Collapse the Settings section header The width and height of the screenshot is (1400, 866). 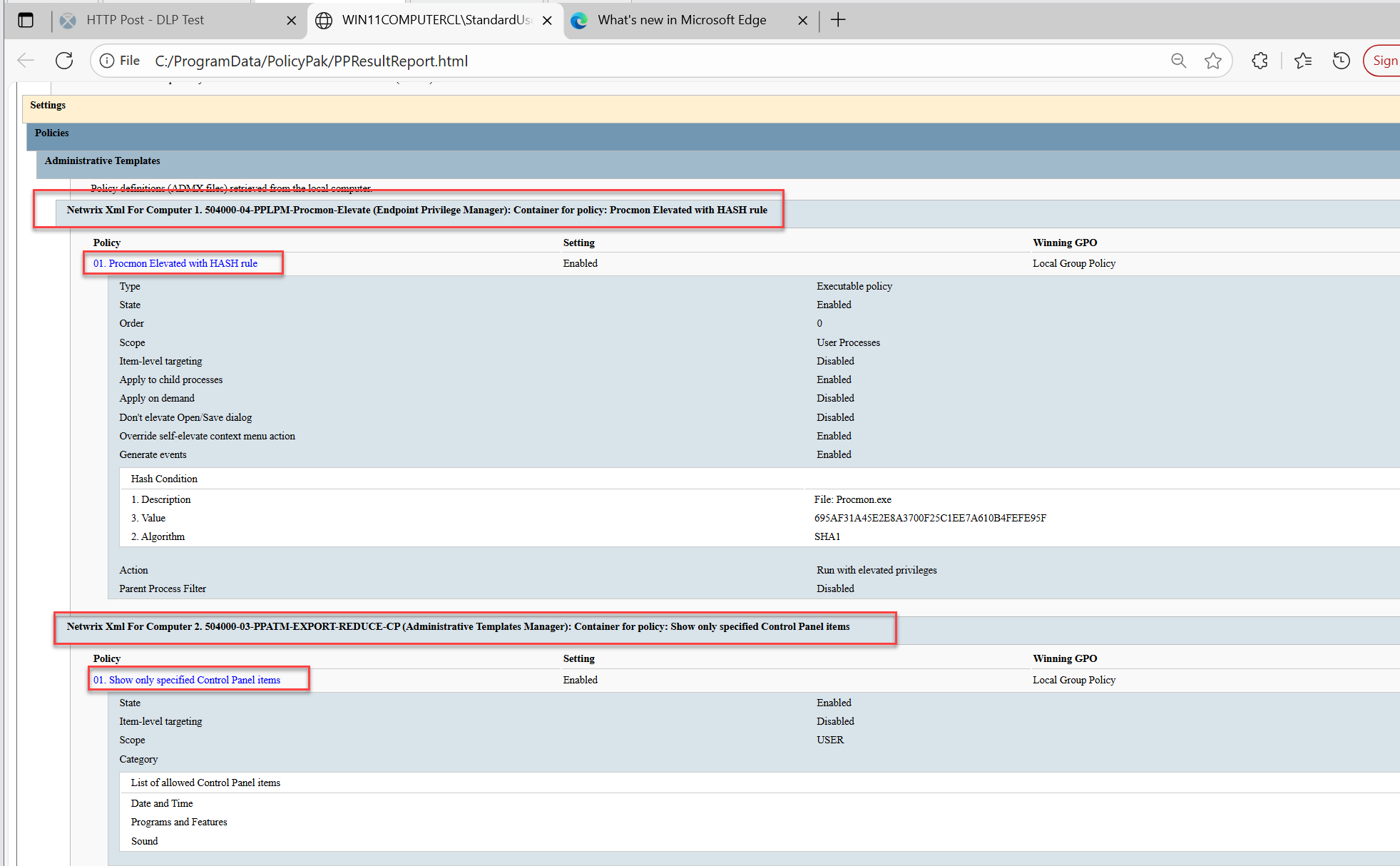[x=48, y=105]
